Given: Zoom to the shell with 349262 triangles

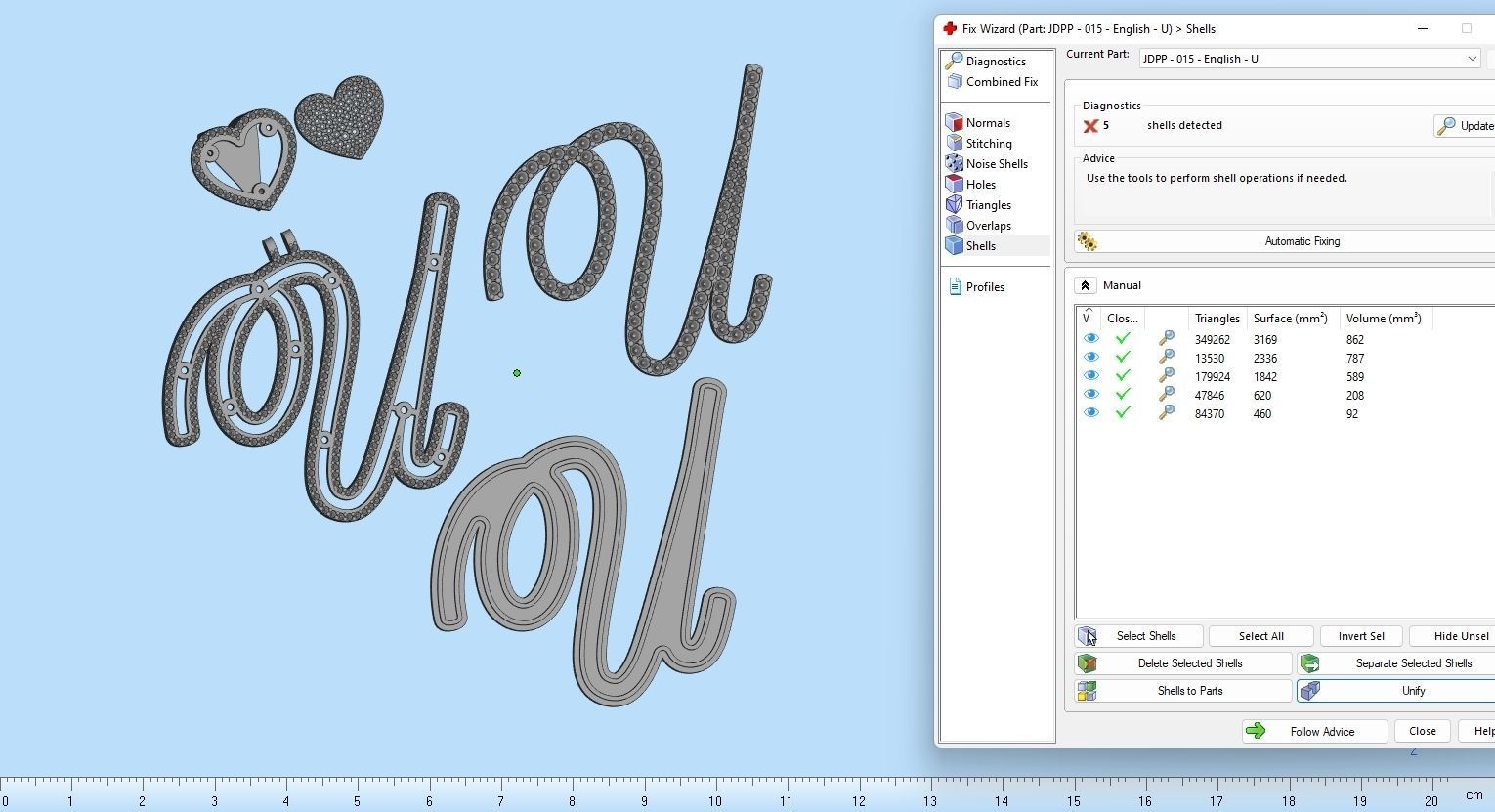Looking at the screenshot, I should (x=1166, y=339).
